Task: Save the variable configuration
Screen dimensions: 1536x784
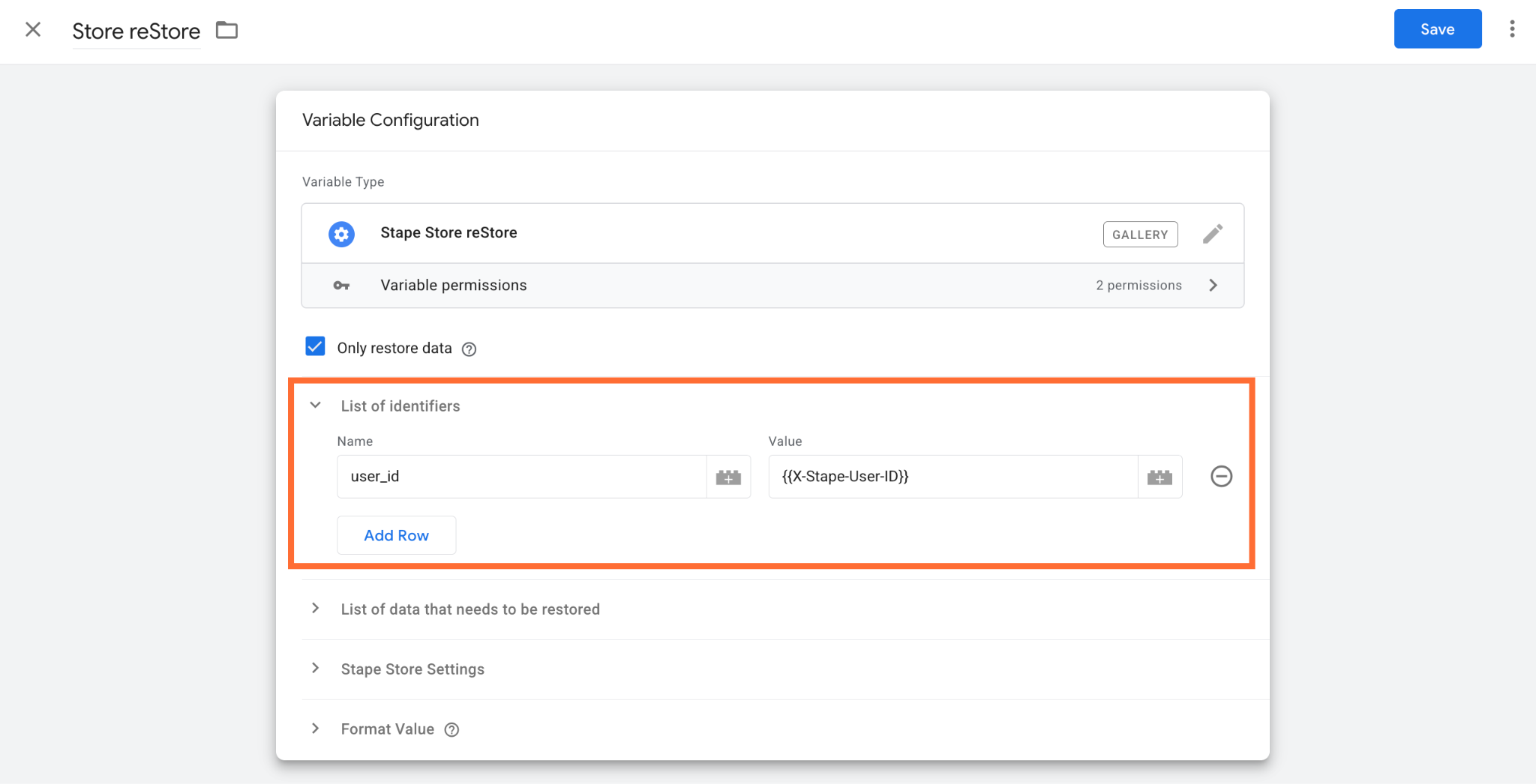Action: (1437, 29)
